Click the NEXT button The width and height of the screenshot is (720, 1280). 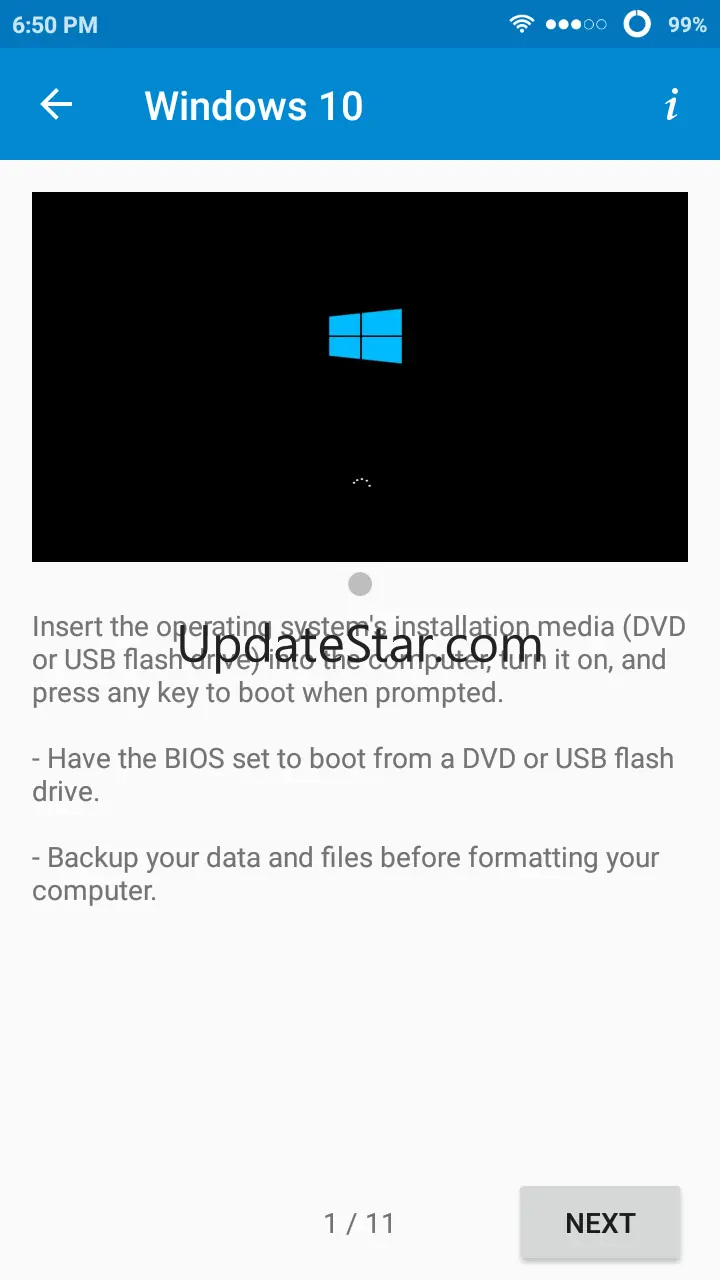point(600,1222)
